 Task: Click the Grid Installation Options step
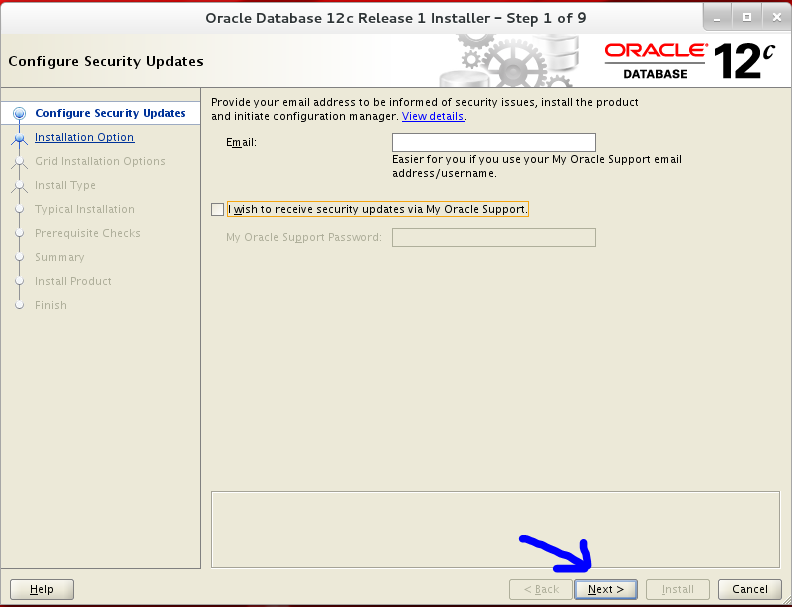100,161
